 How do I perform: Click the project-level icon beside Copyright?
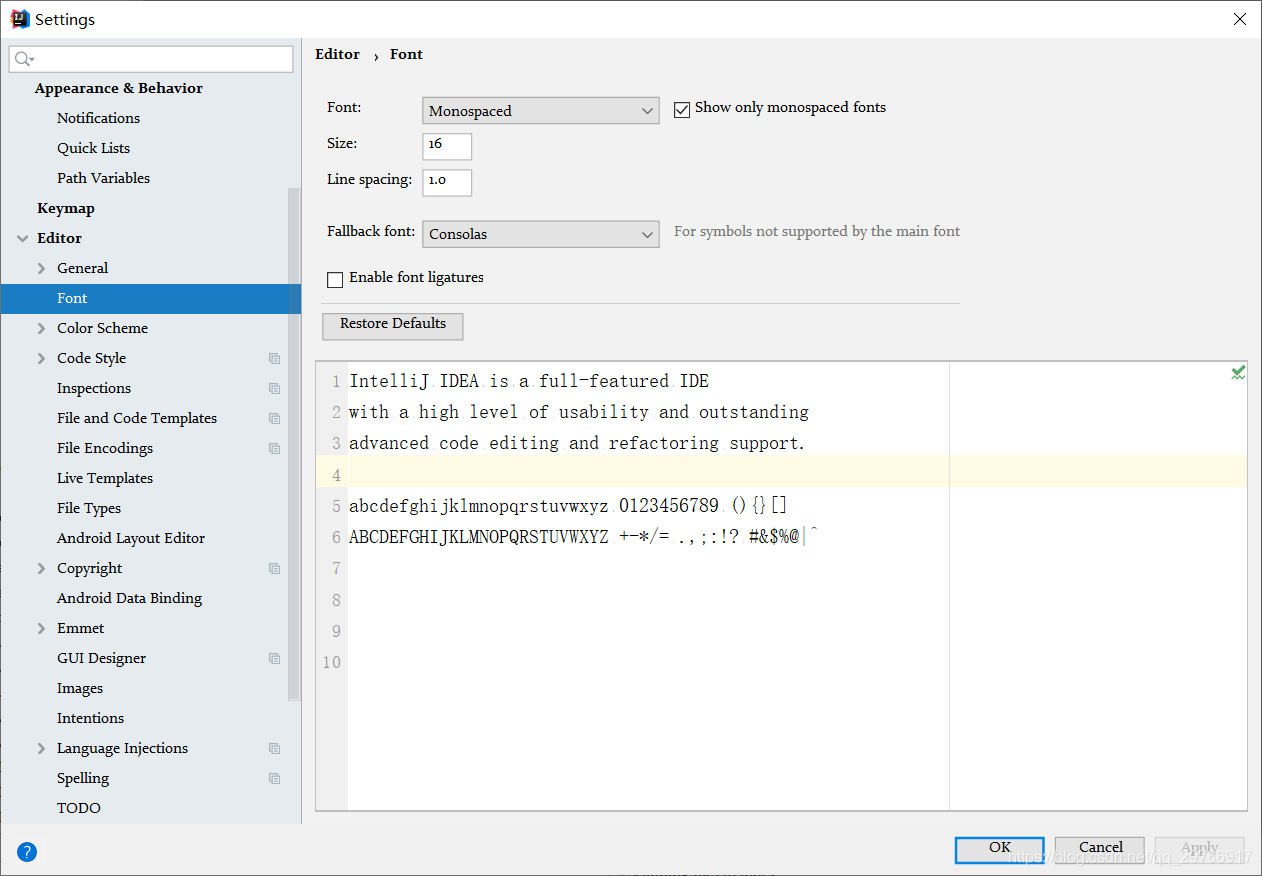click(x=275, y=568)
